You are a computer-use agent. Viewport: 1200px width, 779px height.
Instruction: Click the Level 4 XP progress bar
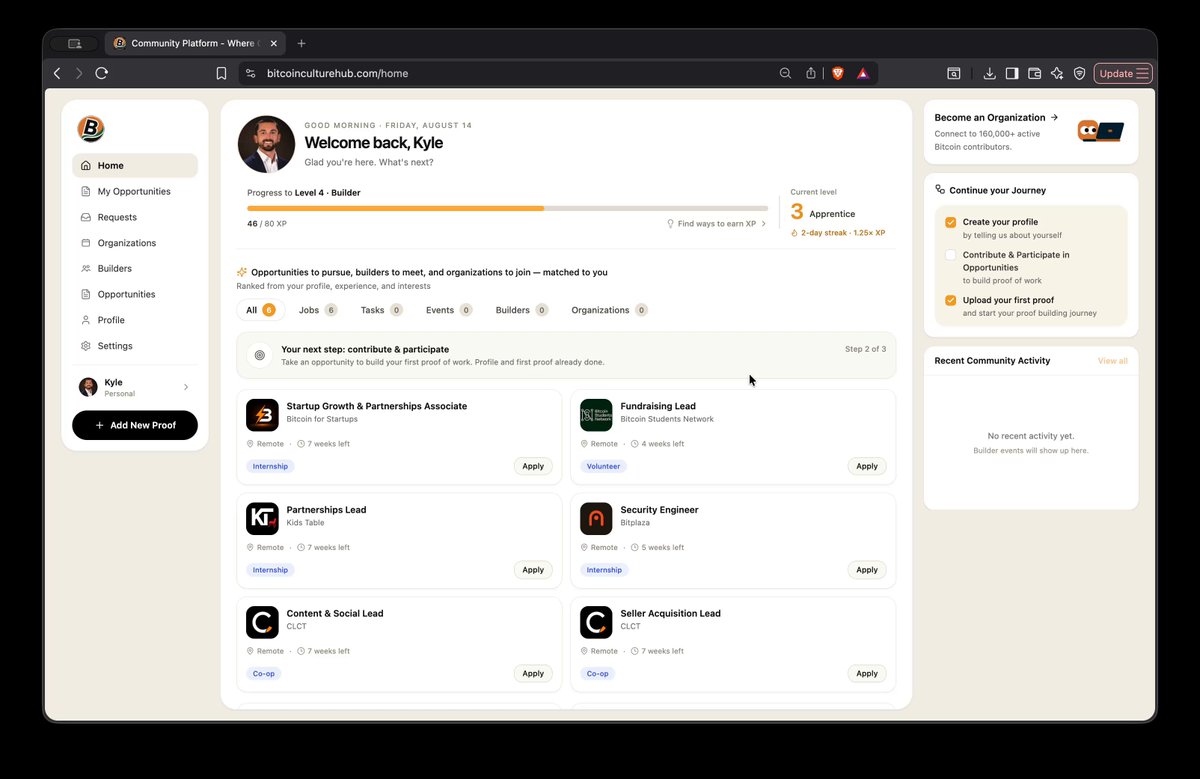(x=507, y=208)
